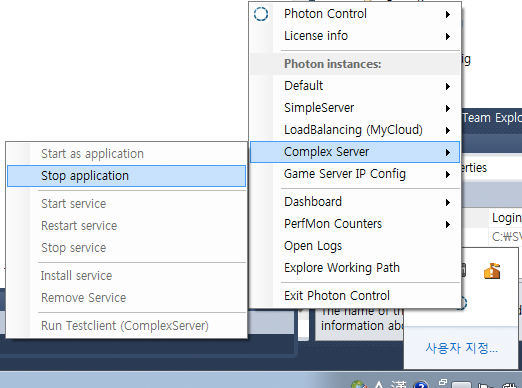Select Stop service entry
Viewport: 522px width, 388px height.
pyautogui.click(x=126, y=248)
